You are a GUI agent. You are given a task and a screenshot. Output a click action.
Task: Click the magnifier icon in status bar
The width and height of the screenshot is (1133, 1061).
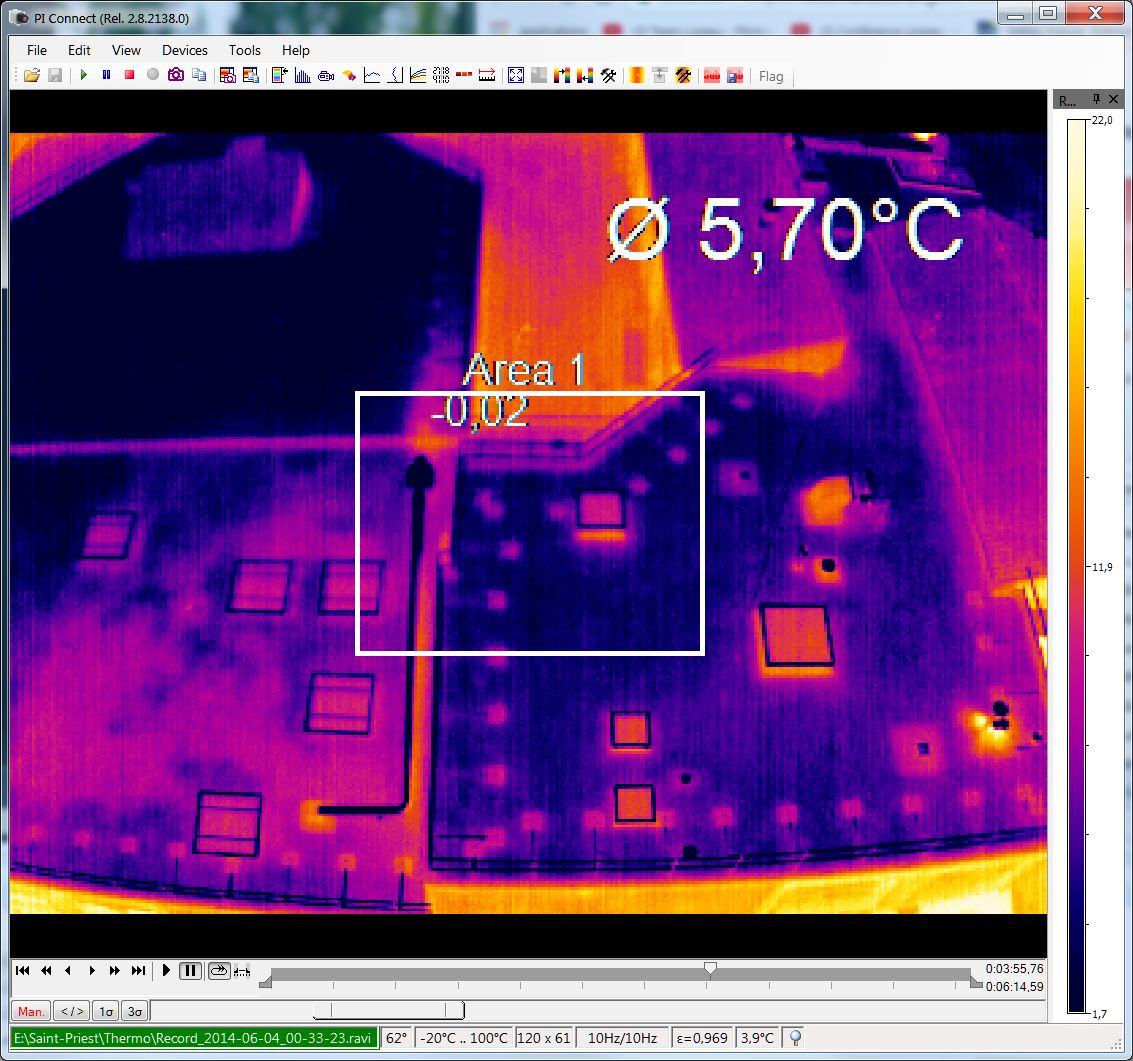click(x=796, y=1038)
